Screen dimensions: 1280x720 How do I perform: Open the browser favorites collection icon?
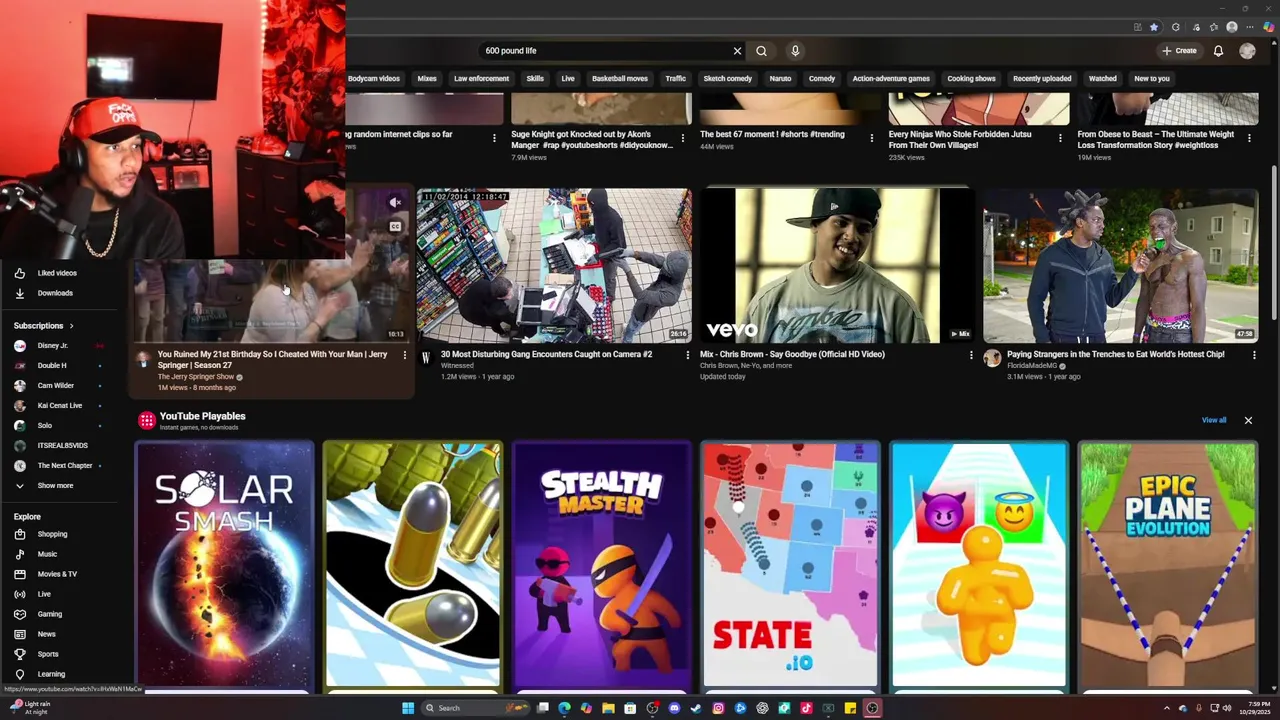[x=1214, y=27]
